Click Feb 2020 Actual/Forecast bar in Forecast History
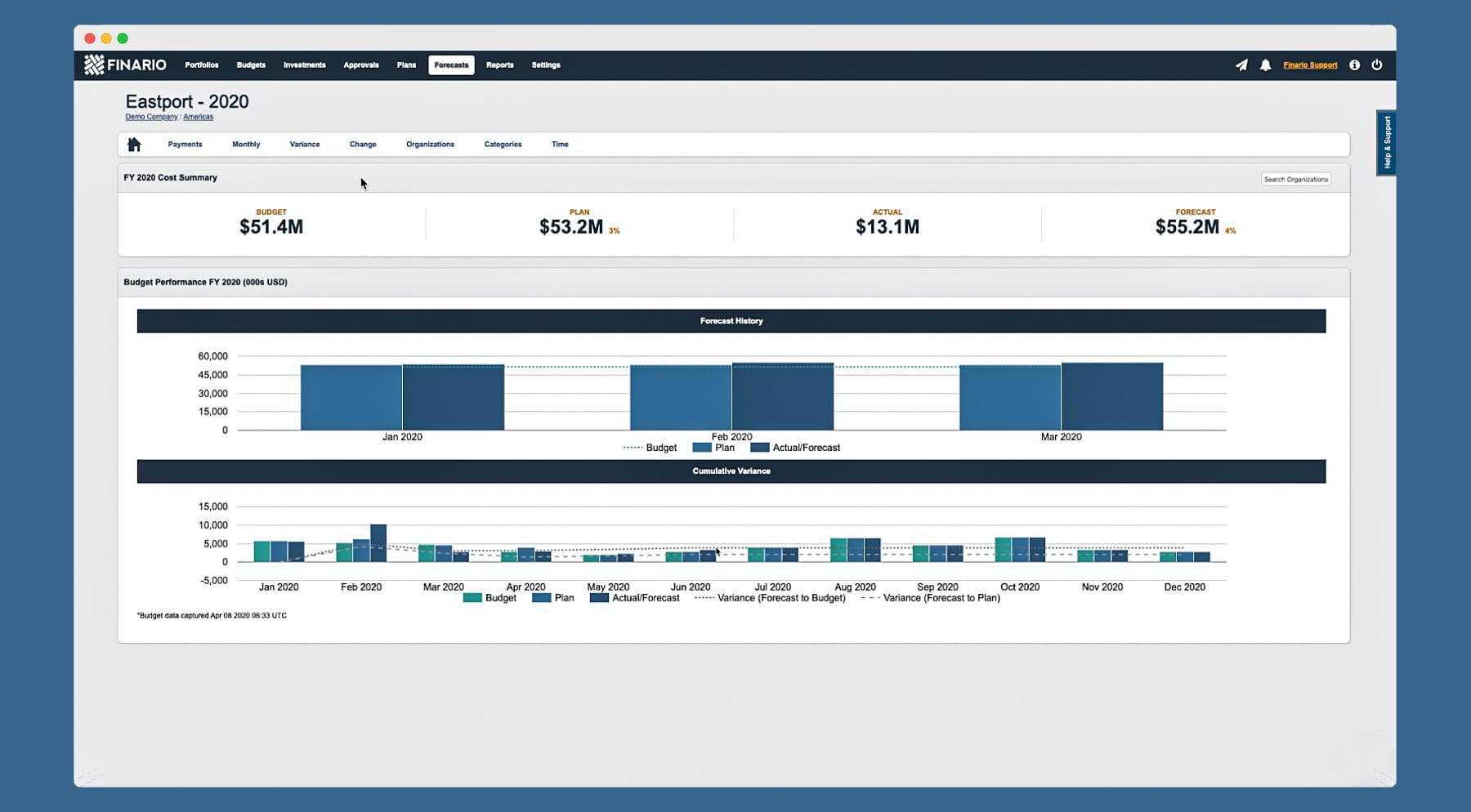The image size is (1471, 812). [783, 397]
